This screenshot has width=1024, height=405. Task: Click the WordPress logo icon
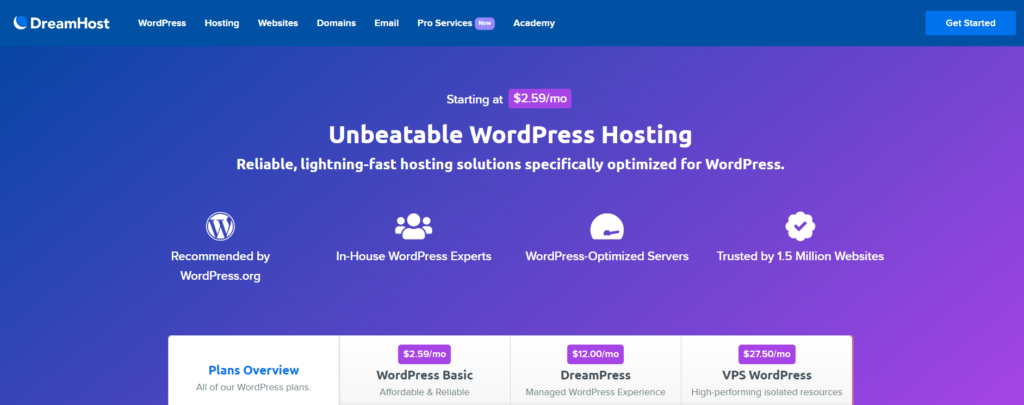pos(220,226)
